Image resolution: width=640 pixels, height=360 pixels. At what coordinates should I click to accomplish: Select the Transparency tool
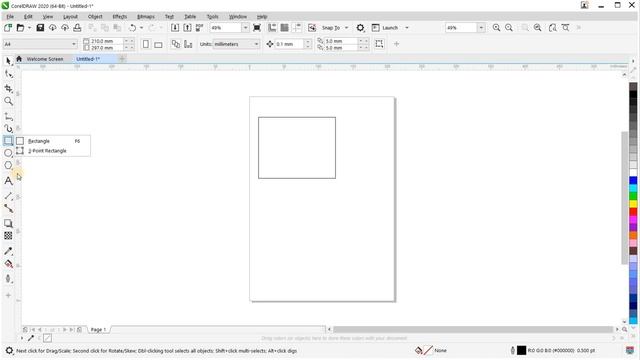click(x=8, y=236)
